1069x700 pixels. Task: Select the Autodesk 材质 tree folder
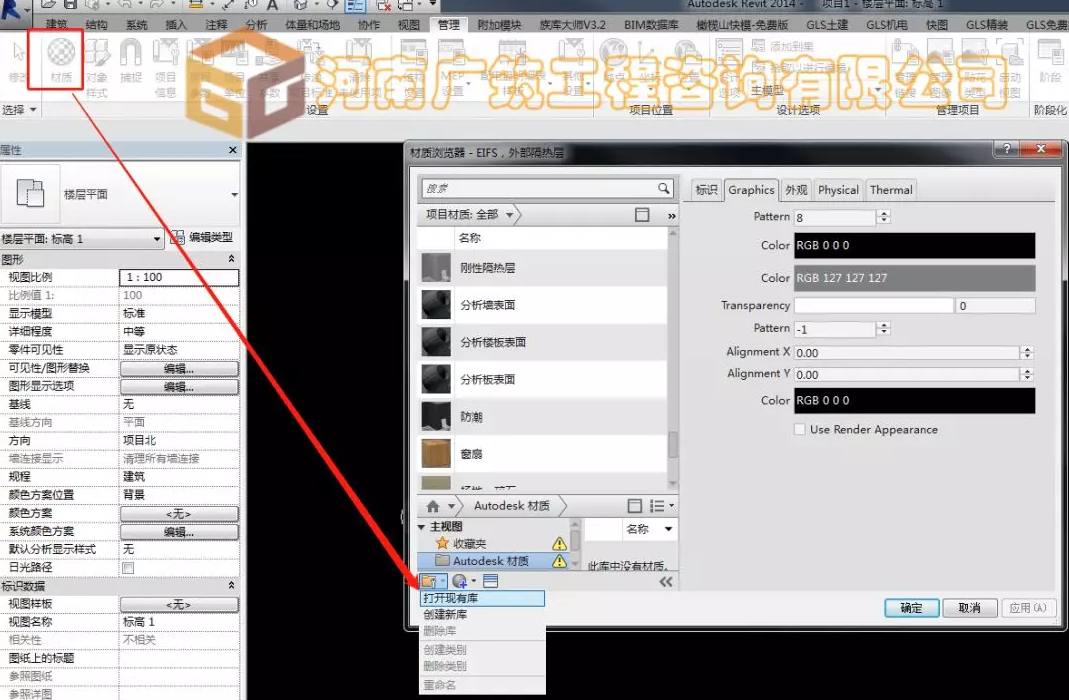pos(490,561)
